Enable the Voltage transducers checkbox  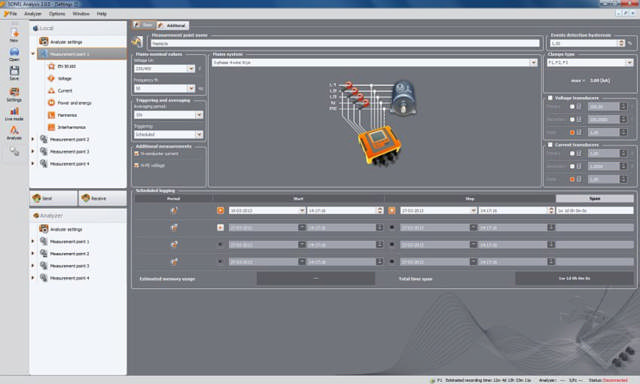pyautogui.click(x=550, y=98)
